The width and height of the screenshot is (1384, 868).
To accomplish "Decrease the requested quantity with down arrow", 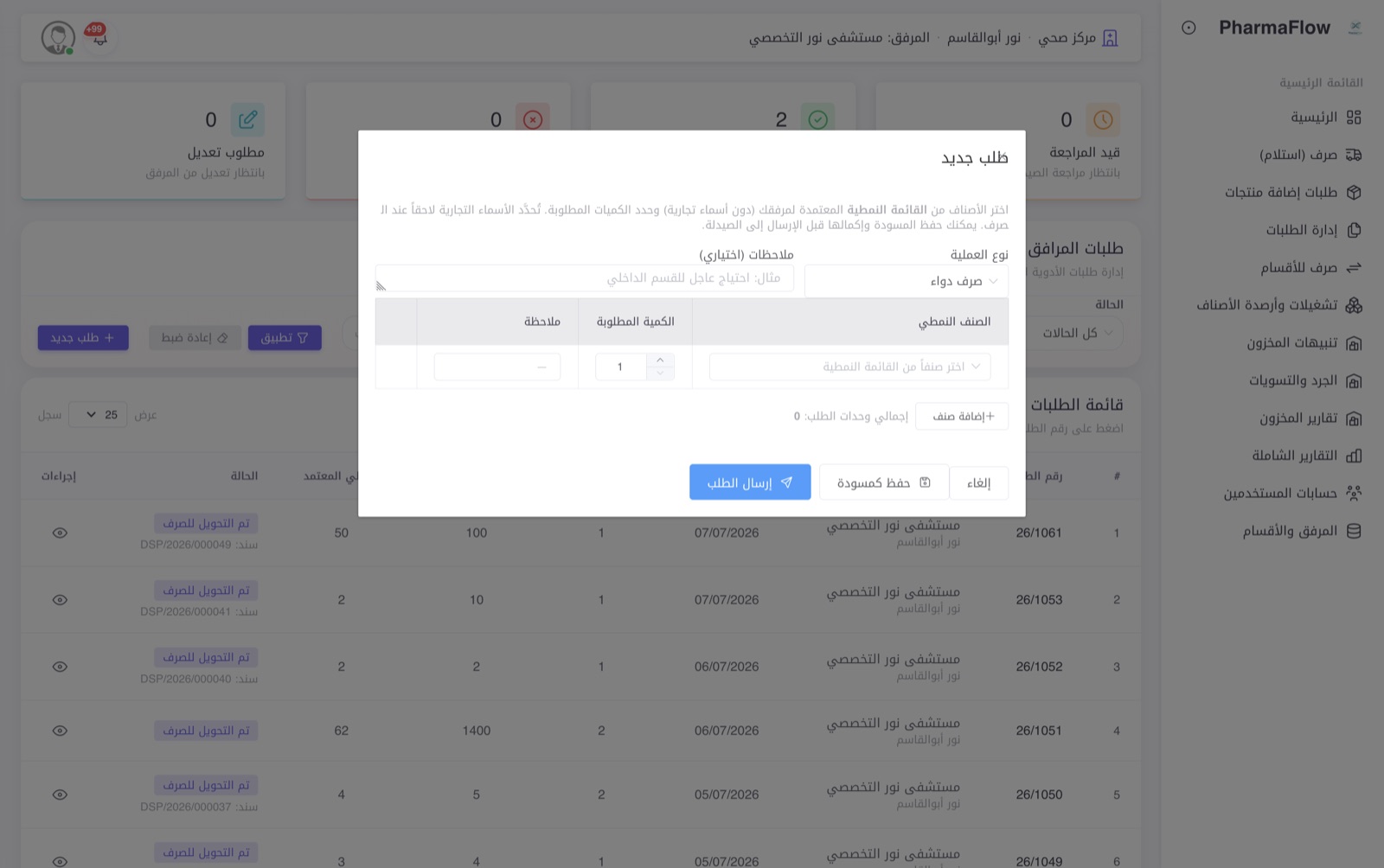I will point(660,373).
